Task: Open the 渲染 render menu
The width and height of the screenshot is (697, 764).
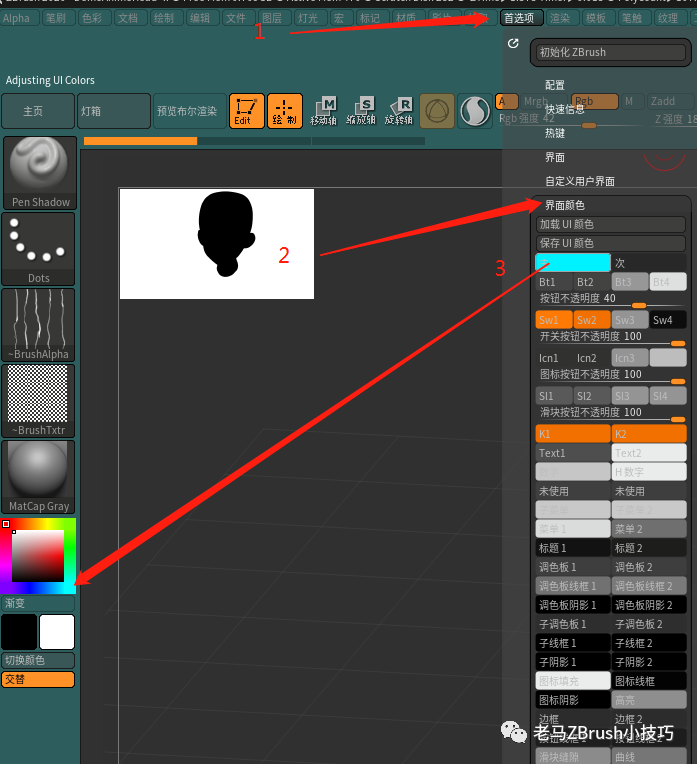Action: tap(560, 18)
